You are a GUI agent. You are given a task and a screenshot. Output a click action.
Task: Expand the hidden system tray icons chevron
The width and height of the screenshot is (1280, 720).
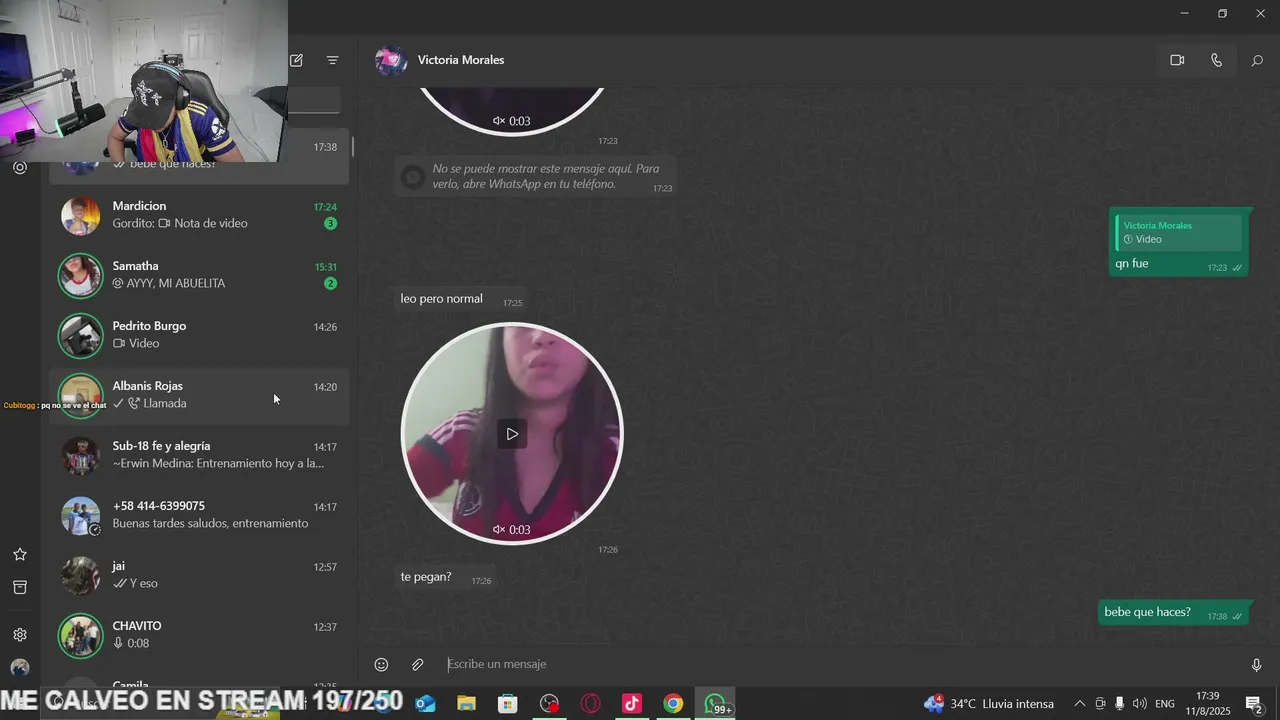click(1079, 704)
